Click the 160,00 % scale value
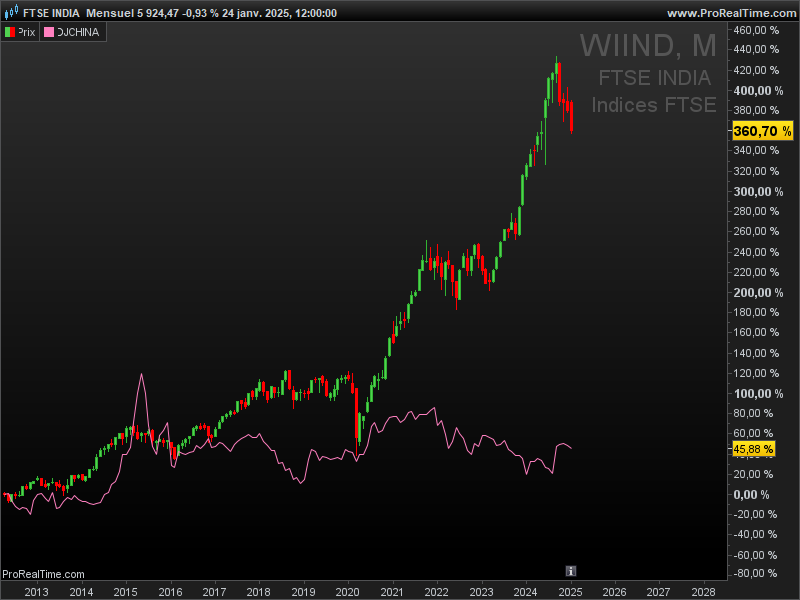The width and height of the screenshot is (800, 600). (756, 333)
